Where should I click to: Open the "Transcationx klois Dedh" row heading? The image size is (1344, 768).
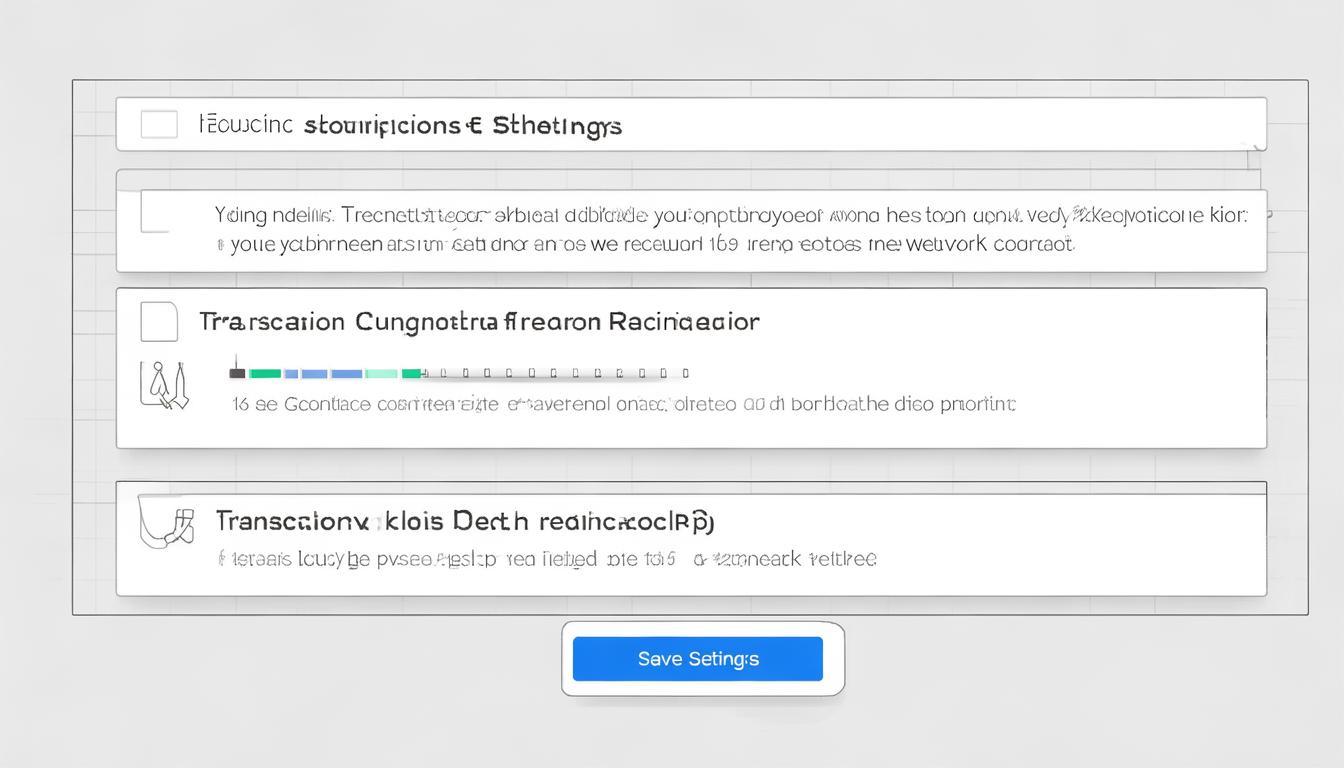click(464, 521)
